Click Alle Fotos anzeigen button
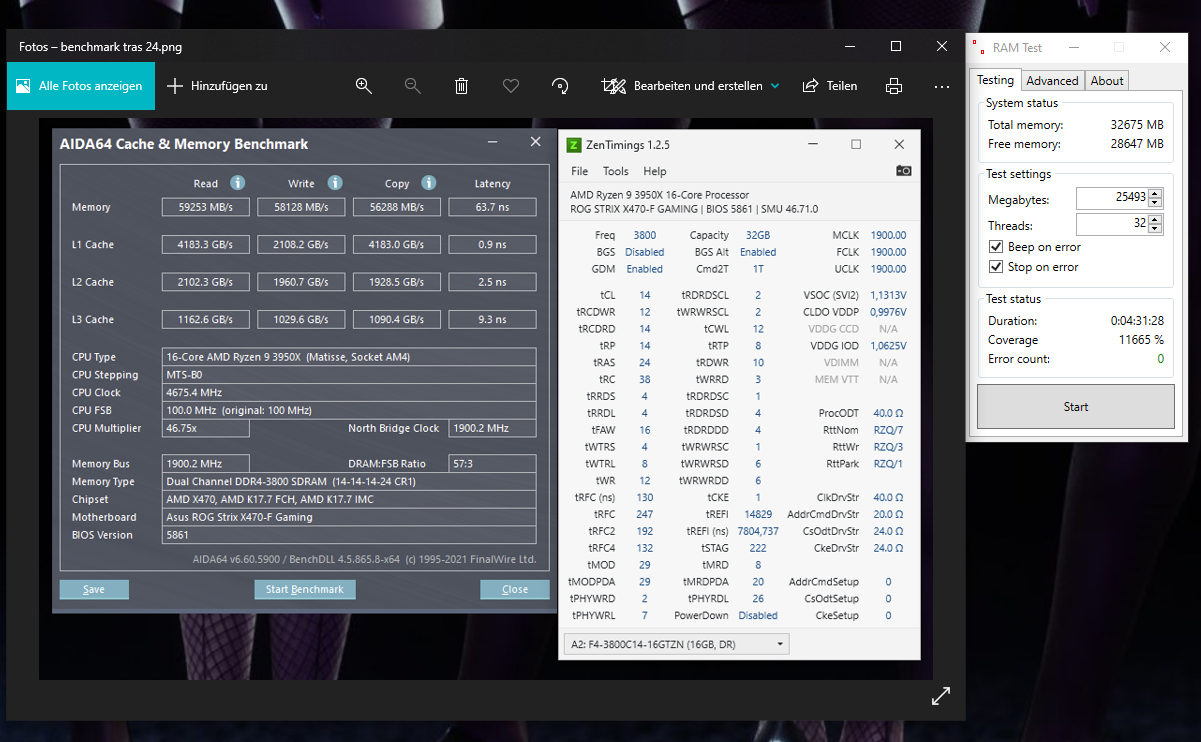The width and height of the screenshot is (1201, 742). click(x=81, y=86)
